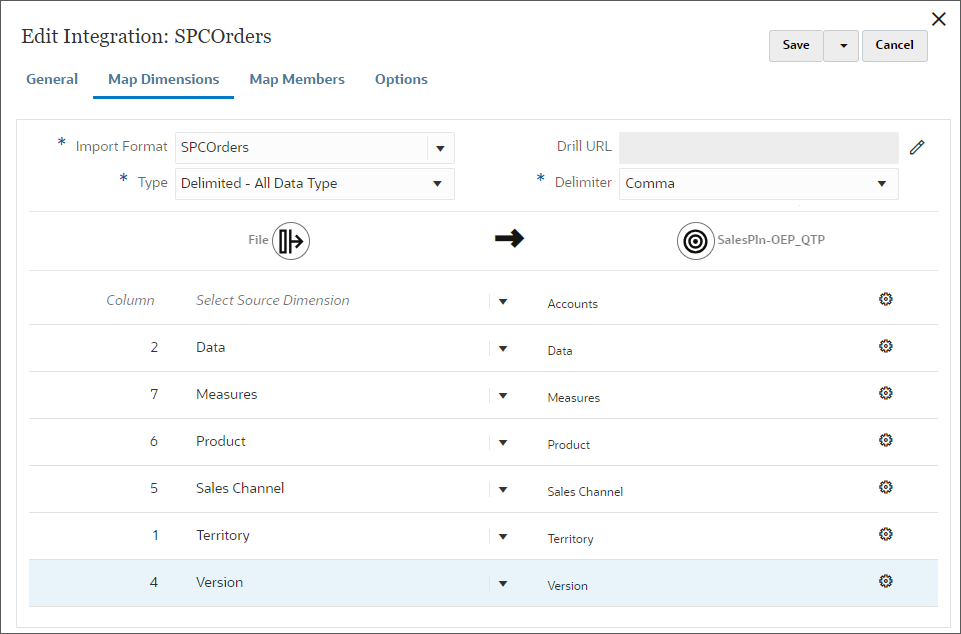The width and height of the screenshot is (961, 634).
Task: Switch to the Map Members tab
Action: tap(297, 79)
